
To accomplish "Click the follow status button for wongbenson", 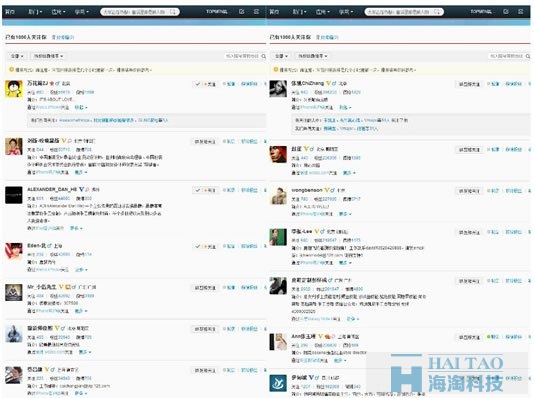I will [469, 191].
